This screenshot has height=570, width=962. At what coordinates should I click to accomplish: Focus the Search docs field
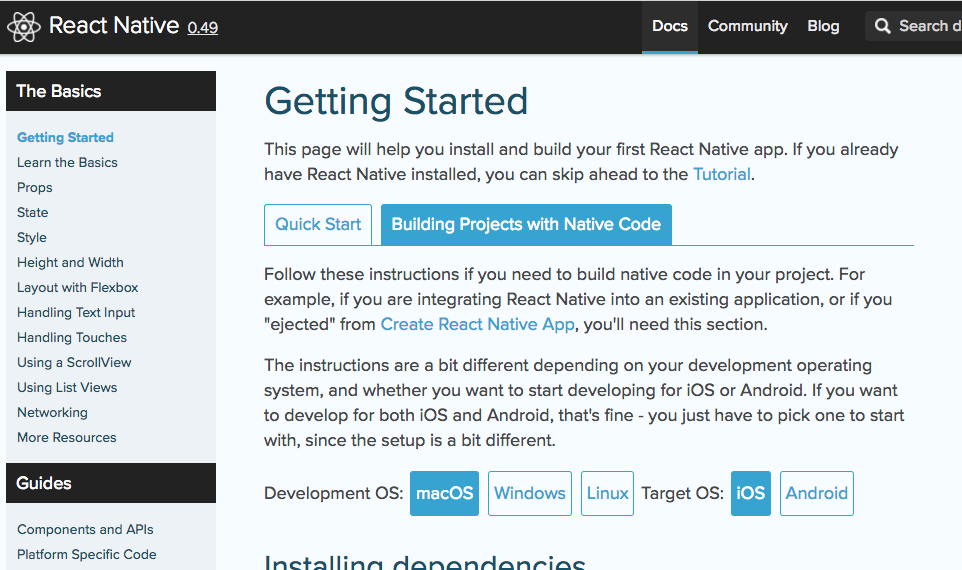point(914,26)
